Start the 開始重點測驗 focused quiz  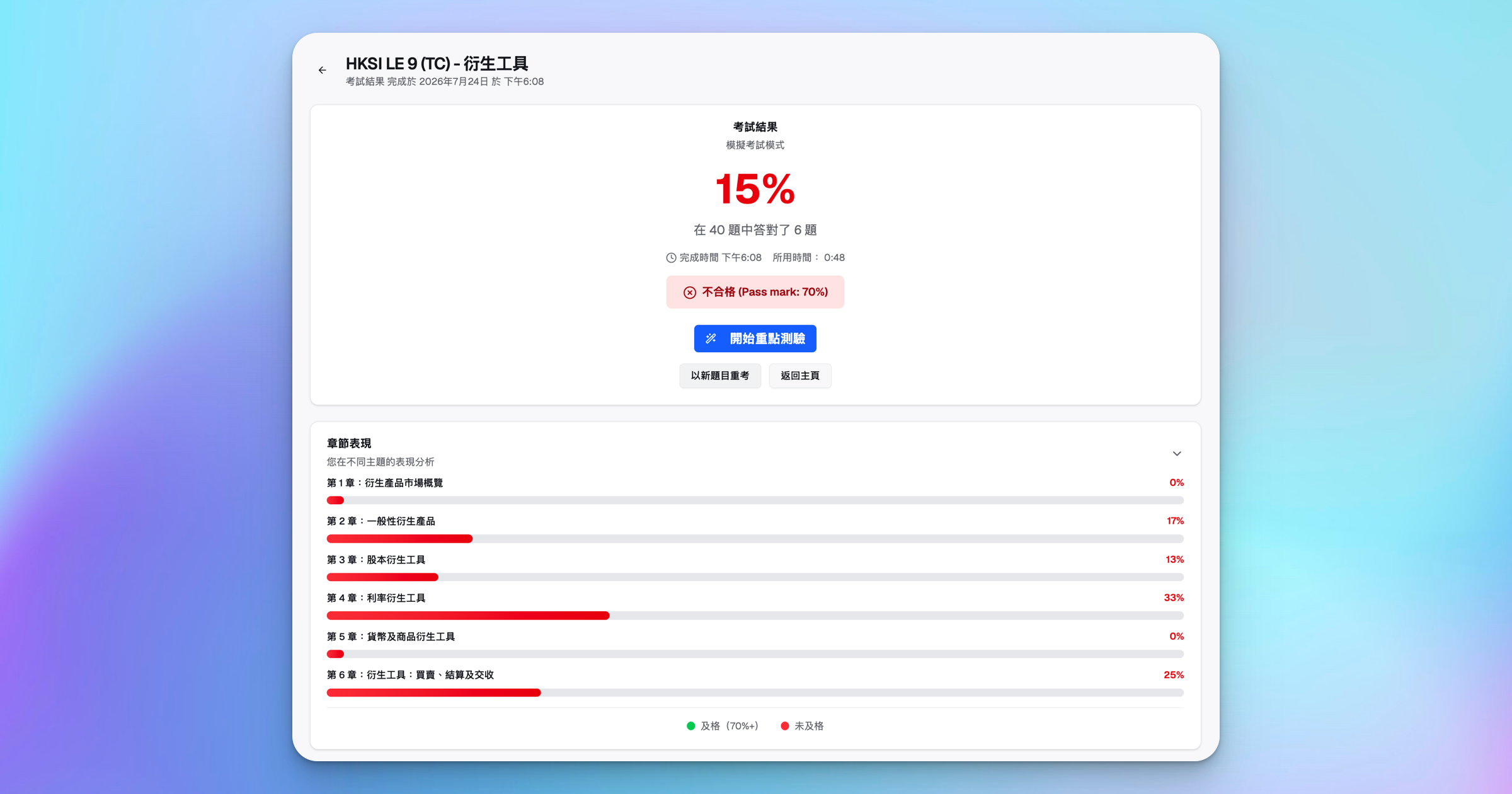tap(755, 338)
